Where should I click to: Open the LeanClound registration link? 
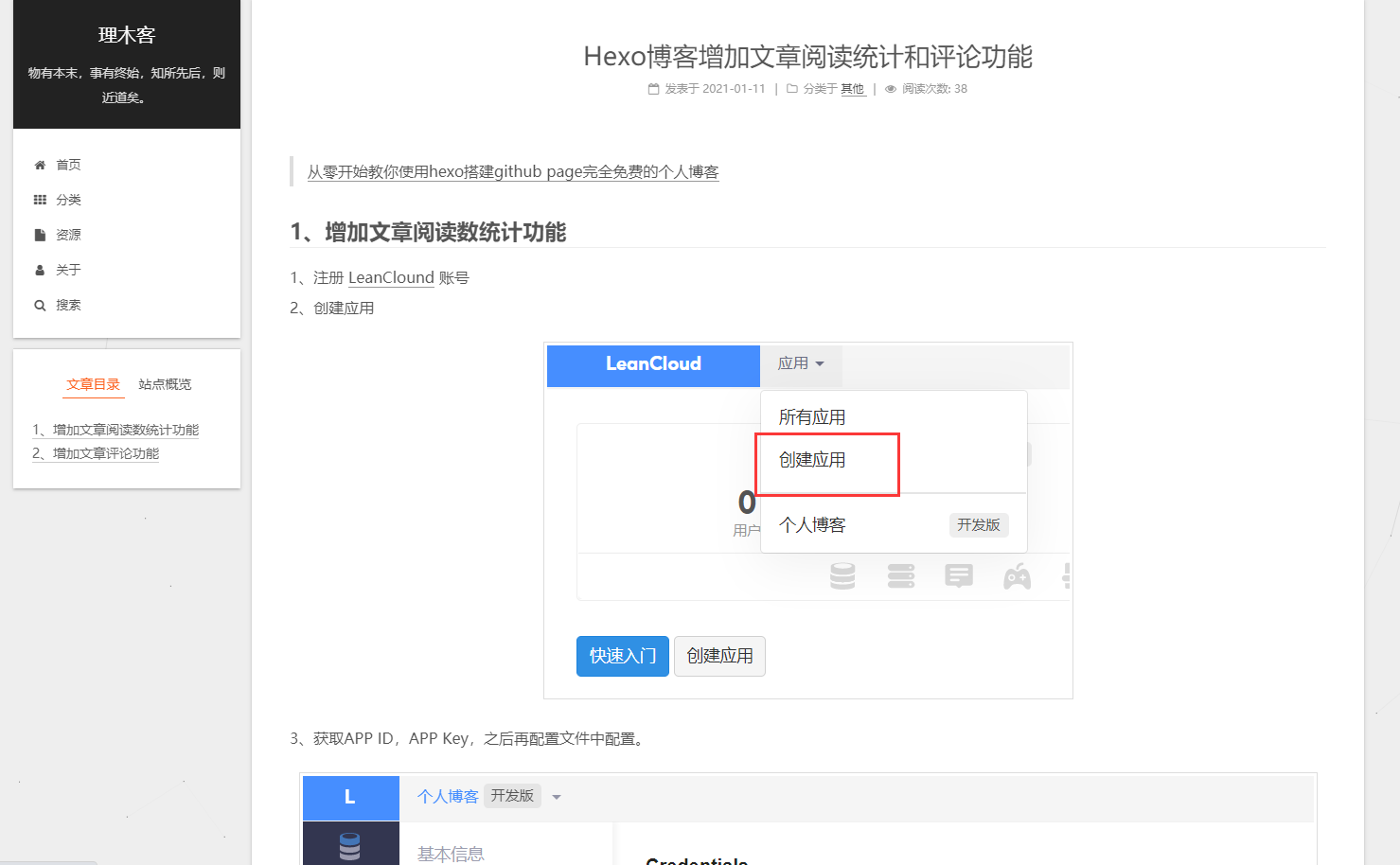coord(391,277)
